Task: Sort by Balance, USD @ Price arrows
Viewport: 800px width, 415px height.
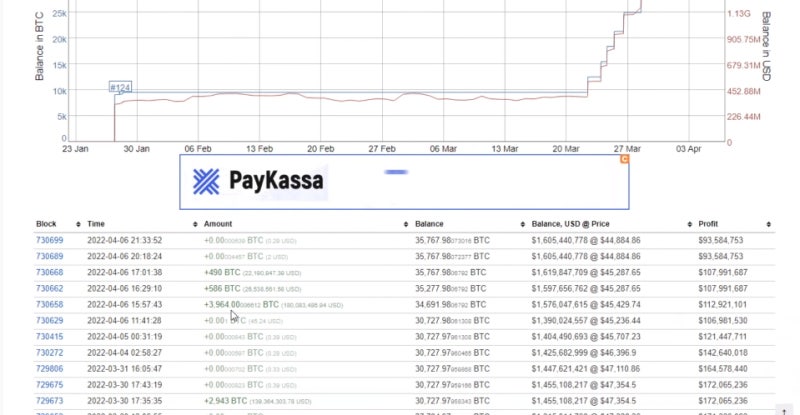Action: tap(689, 224)
